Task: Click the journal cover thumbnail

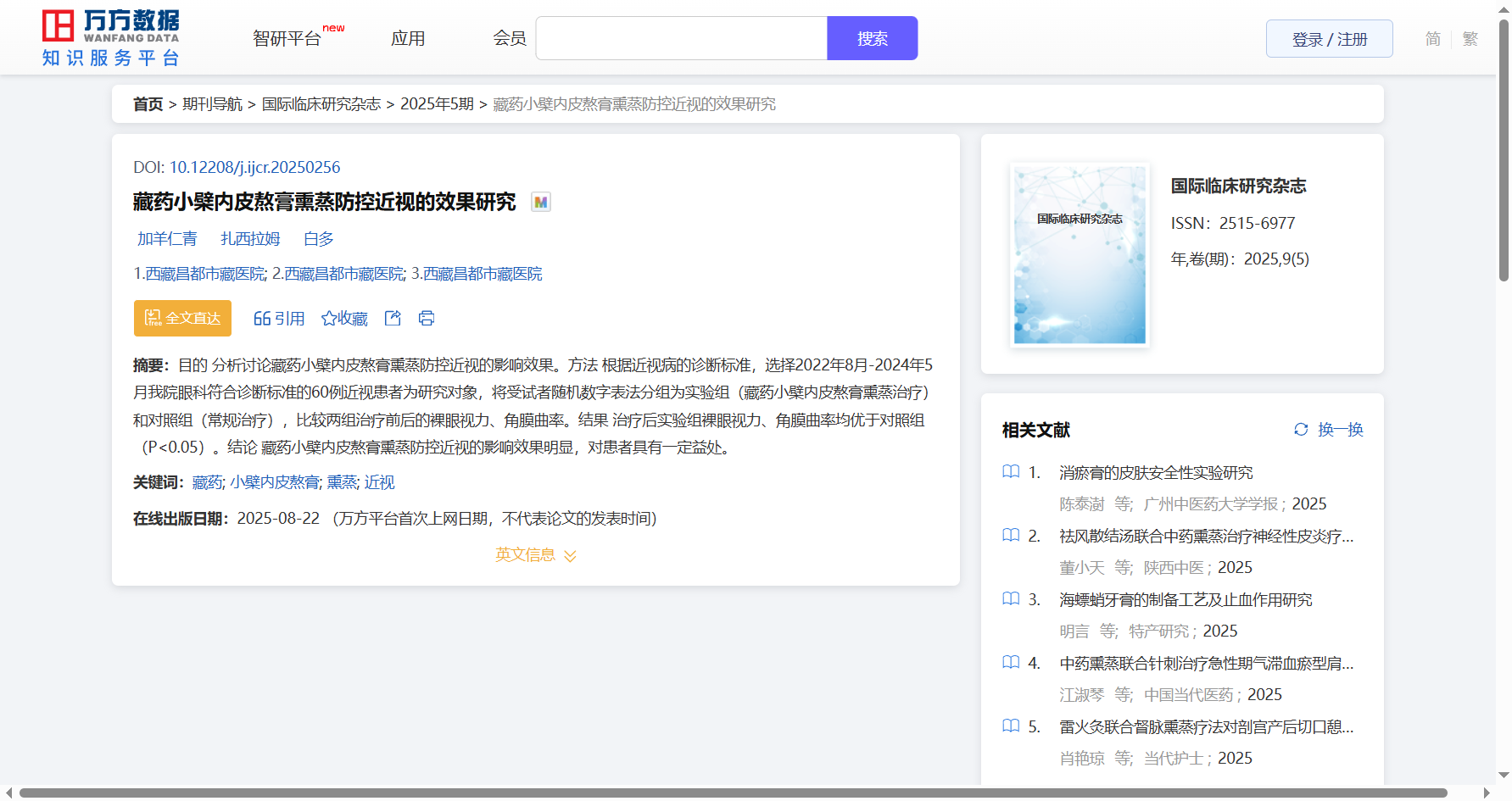Action: pos(1080,255)
